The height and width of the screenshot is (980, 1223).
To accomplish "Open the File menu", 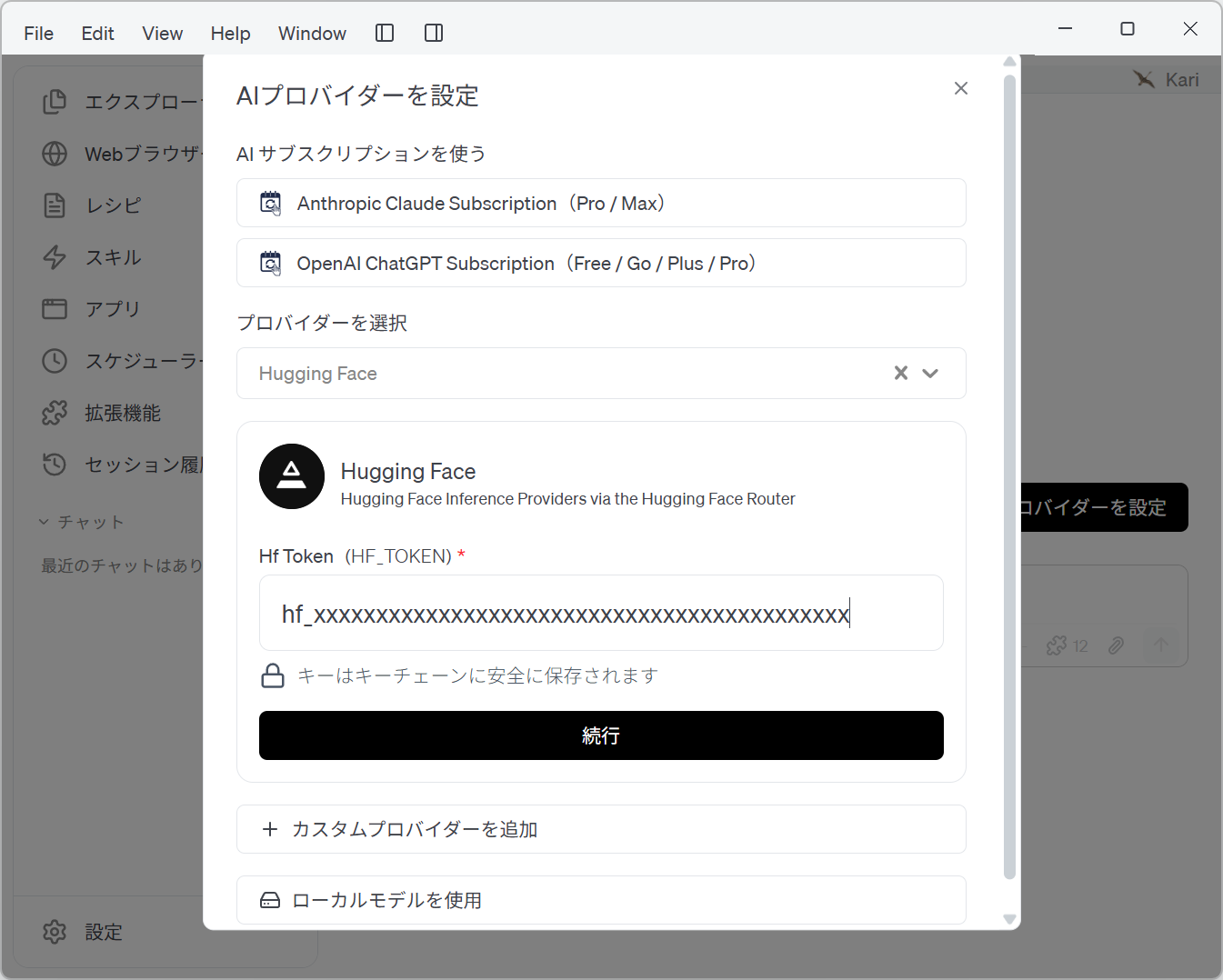I will pyautogui.click(x=39, y=34).
